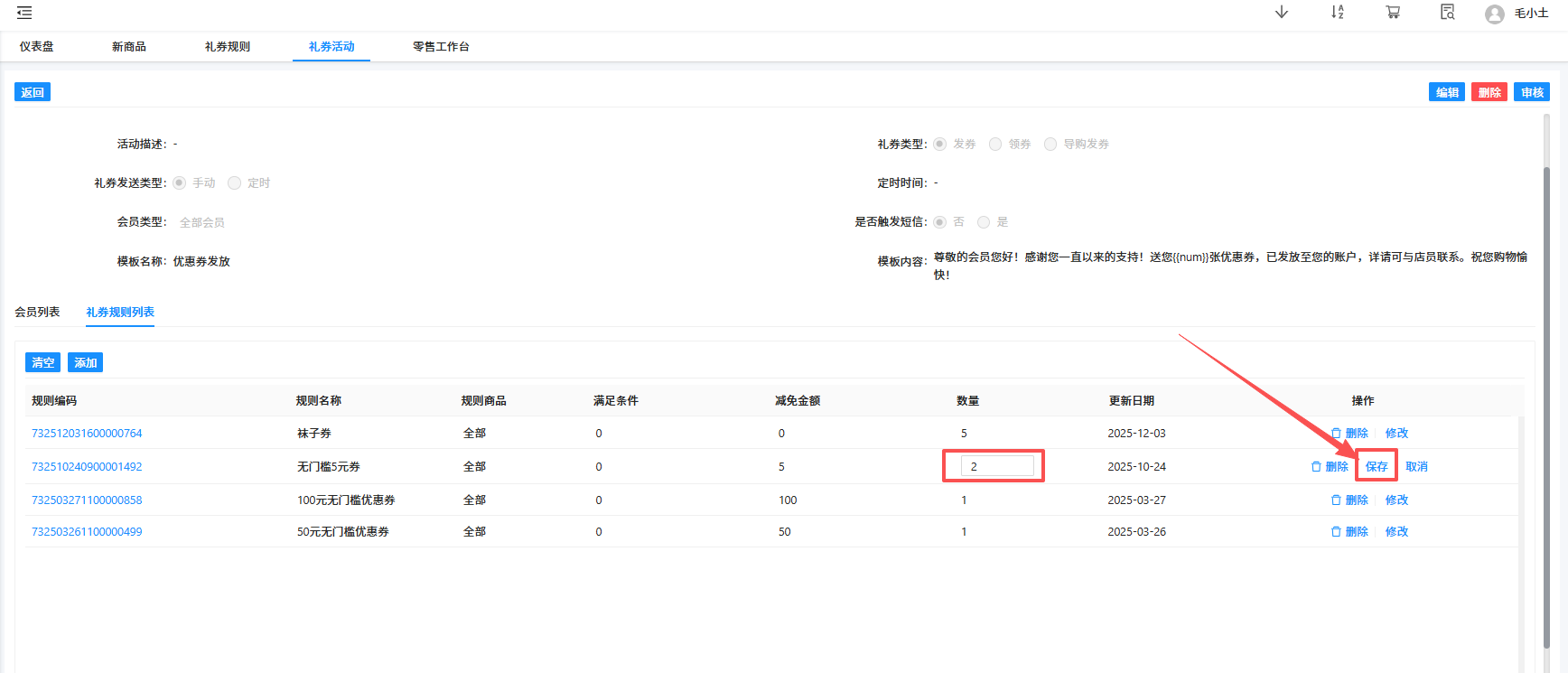Open the document search icon
The width and height of the screenshot is (1568, 673).
click(x=1448, y=12)
